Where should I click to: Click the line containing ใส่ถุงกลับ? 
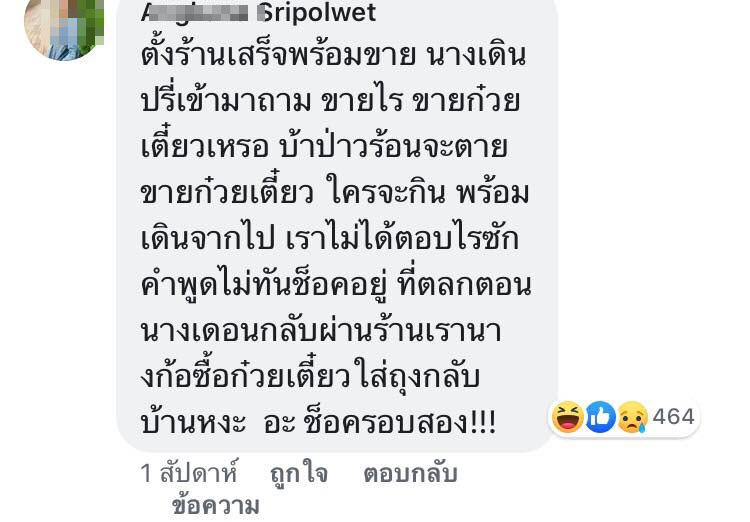310,377
